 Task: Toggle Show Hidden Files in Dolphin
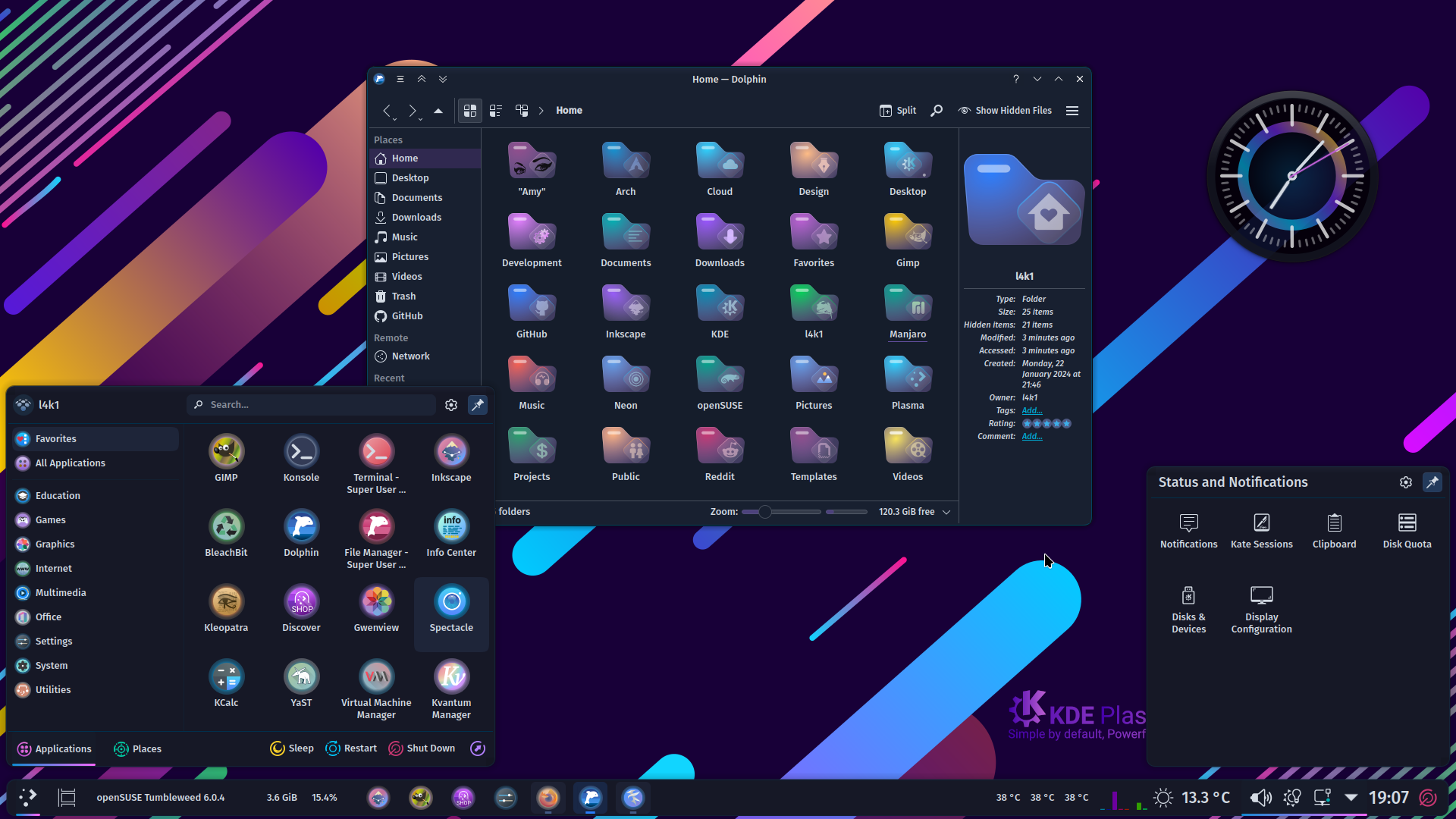(x=1005, y=111)
